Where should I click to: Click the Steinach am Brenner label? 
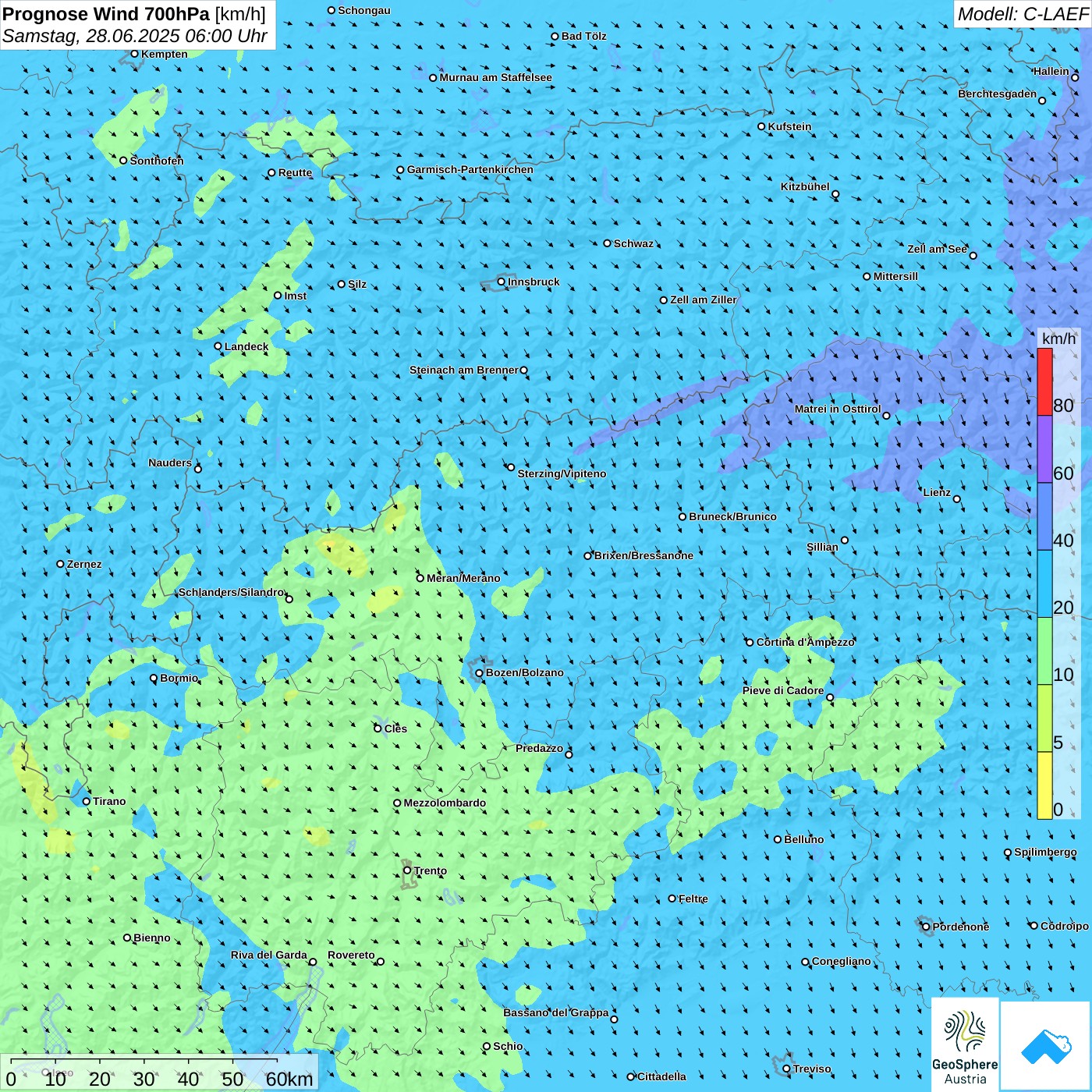tap(463, 370)
